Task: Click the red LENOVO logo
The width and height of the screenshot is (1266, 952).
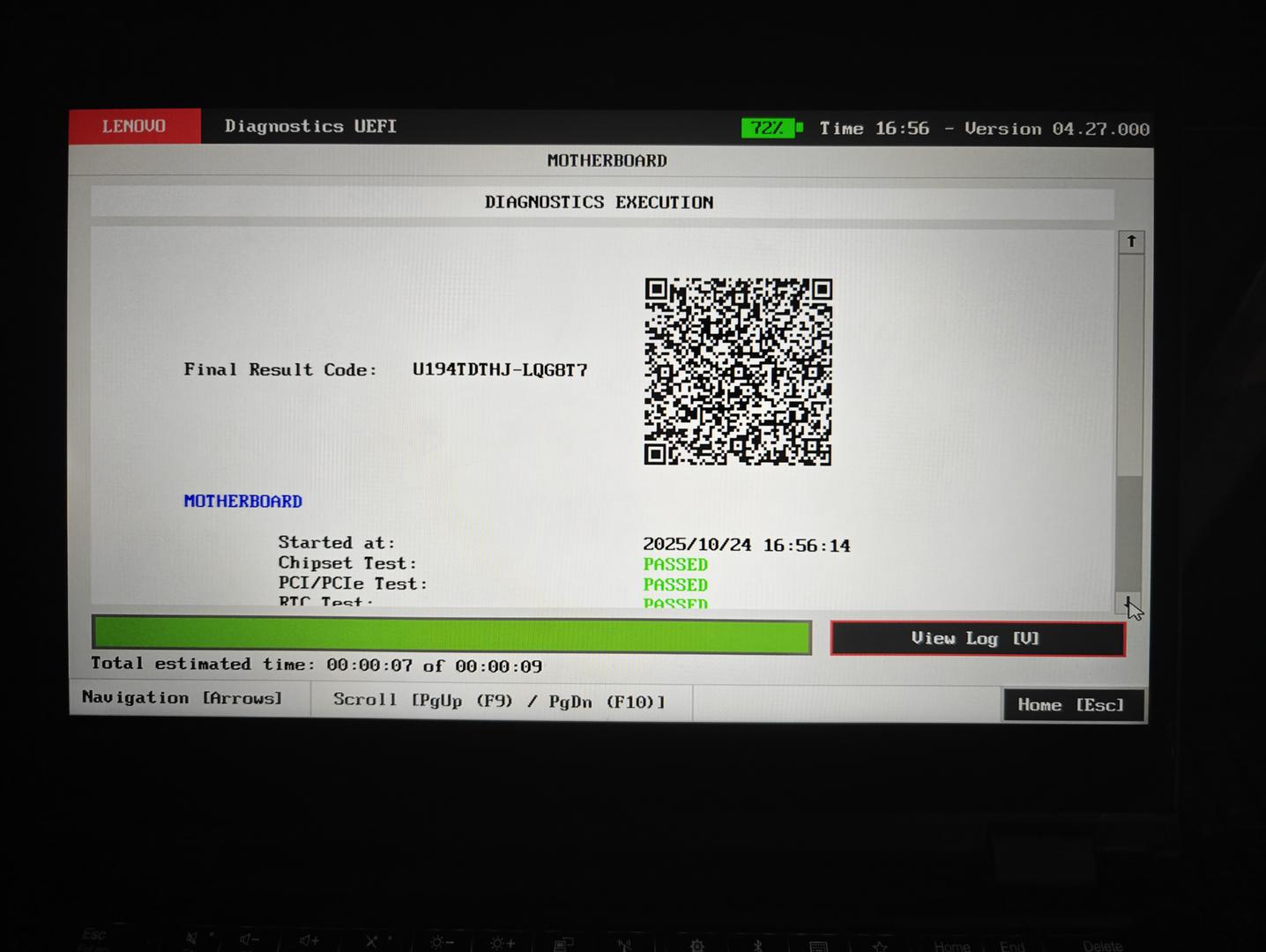Action: pyautogui.click(x=134, y=126)
